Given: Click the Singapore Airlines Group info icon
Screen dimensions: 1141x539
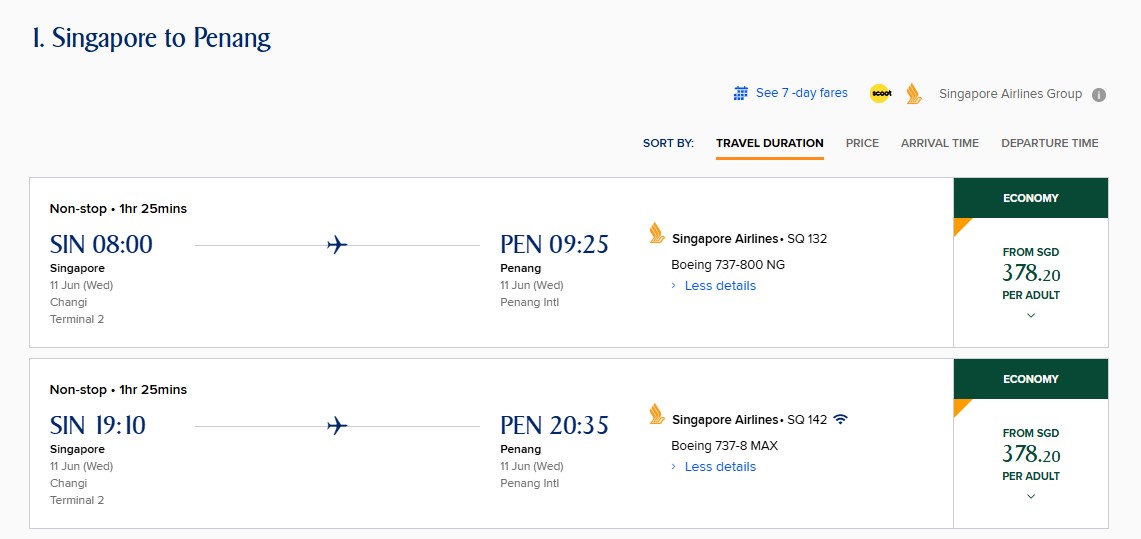Looking at the screenshot, I should [1099, 95].
